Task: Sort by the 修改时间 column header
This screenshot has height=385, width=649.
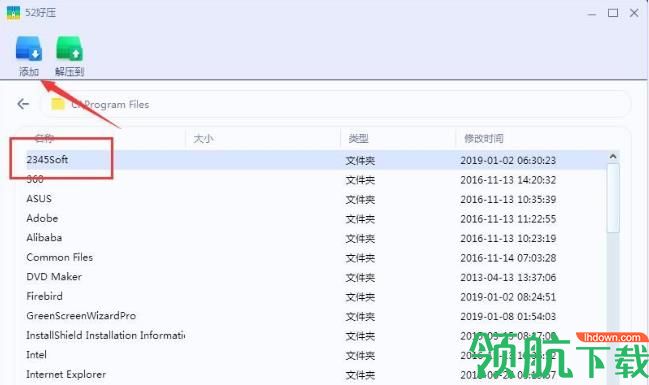Action: point(483,138)
